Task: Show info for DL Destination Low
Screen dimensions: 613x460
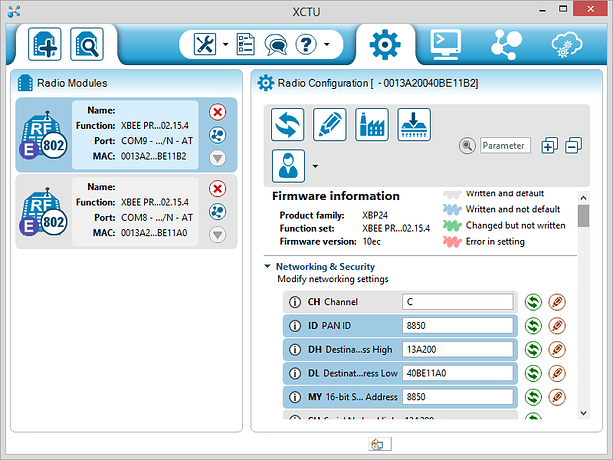Action: tap(295, 373)
